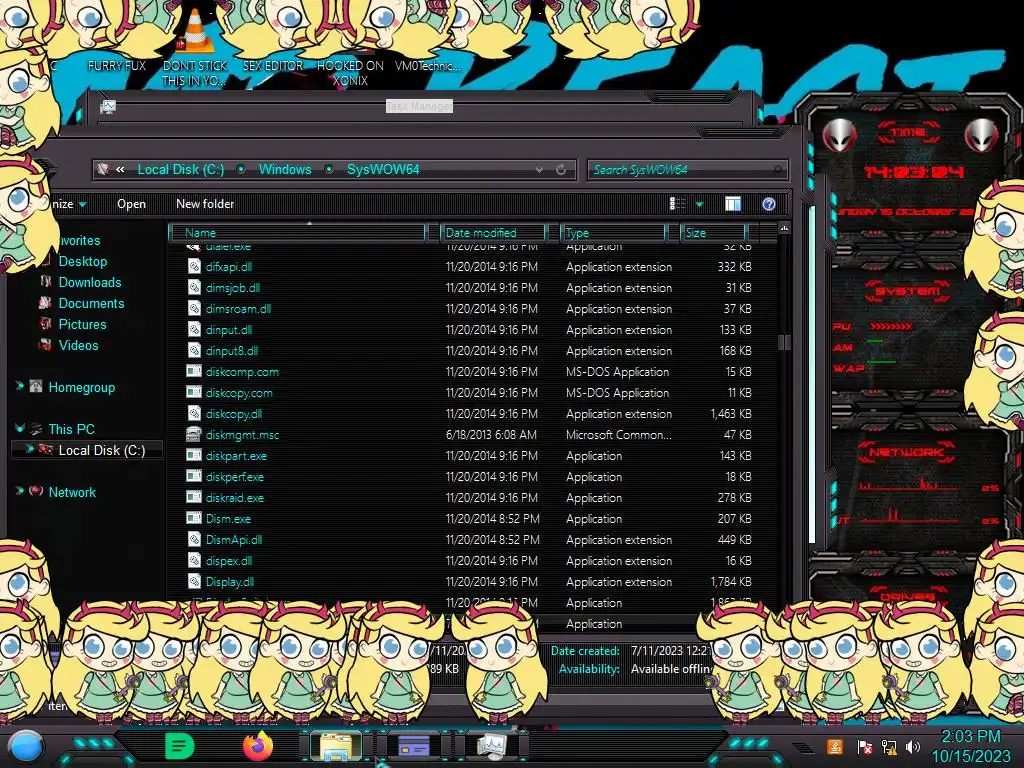Screen dimensions: 1024x768
Task: Click the Open toolbar button
Action: [131, 204]
